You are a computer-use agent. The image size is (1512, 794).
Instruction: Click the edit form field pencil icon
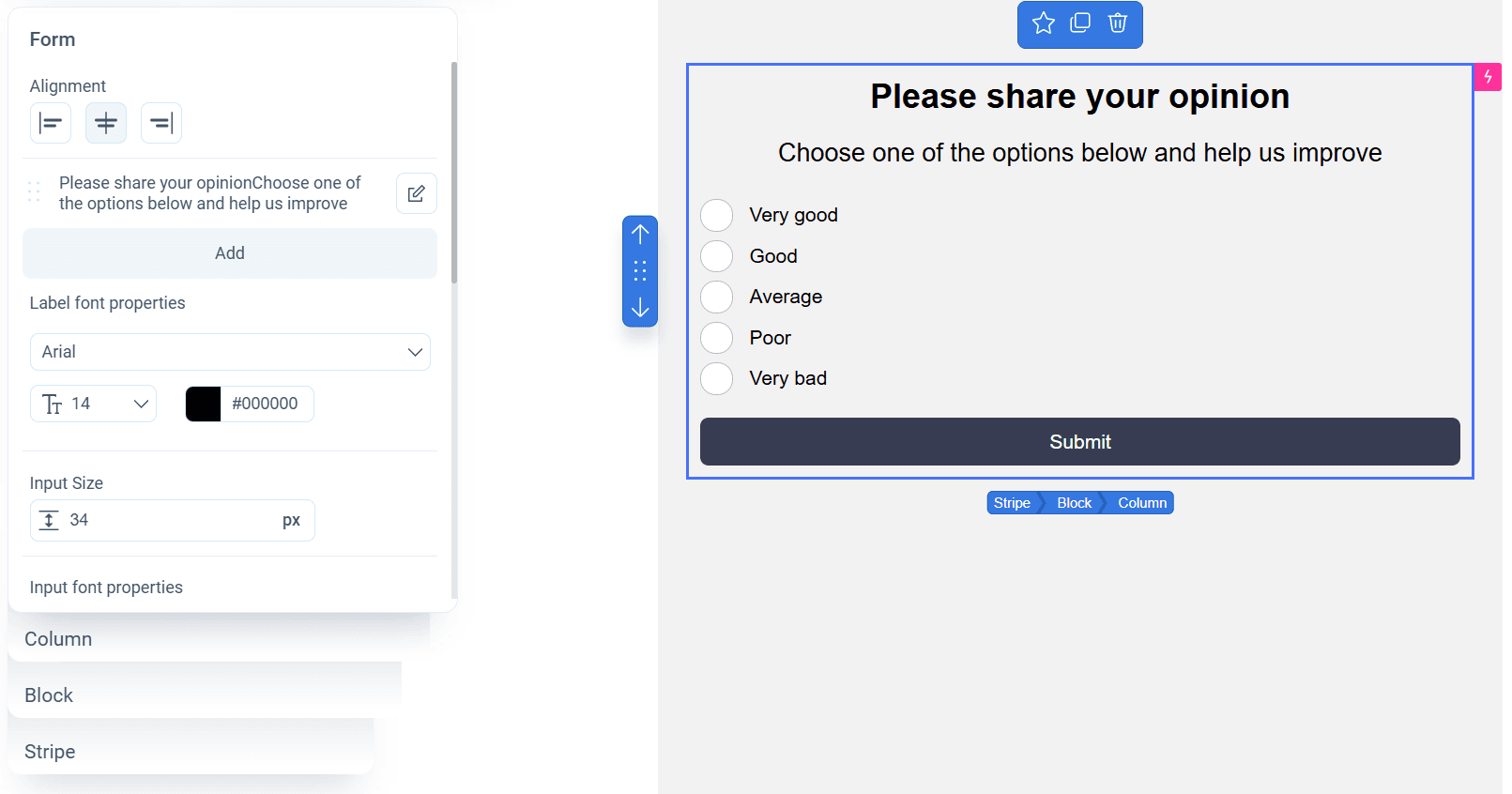point(417,193)
